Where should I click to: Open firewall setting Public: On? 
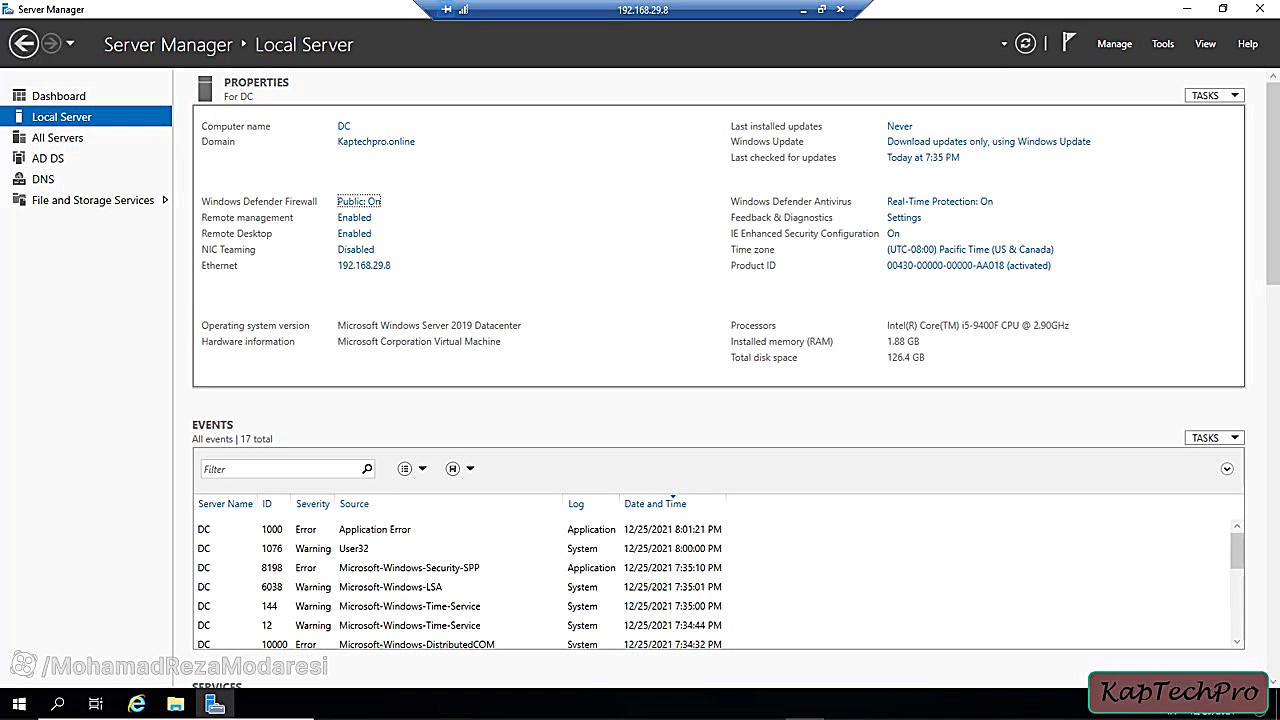coord(359,201)
